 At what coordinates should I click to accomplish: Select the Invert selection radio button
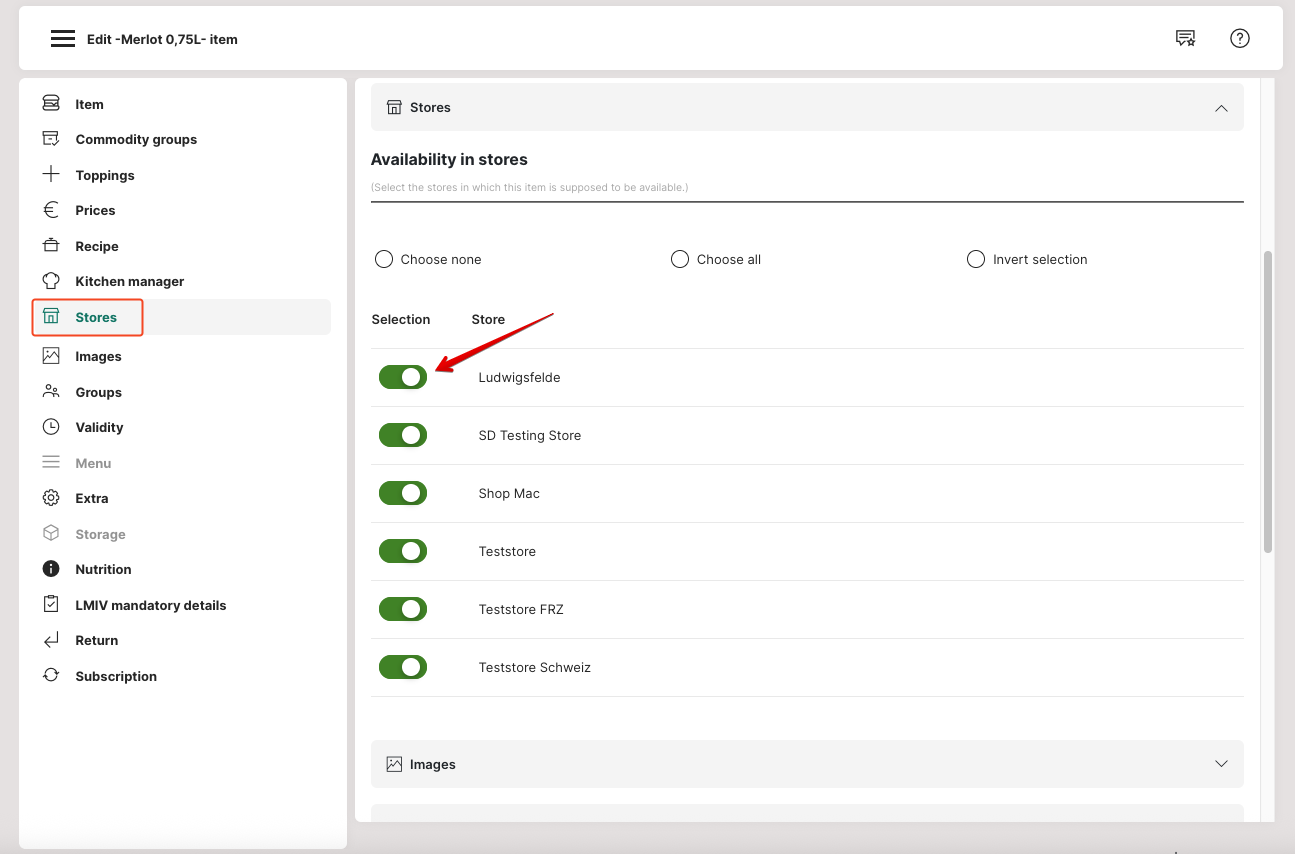[976, 259]
